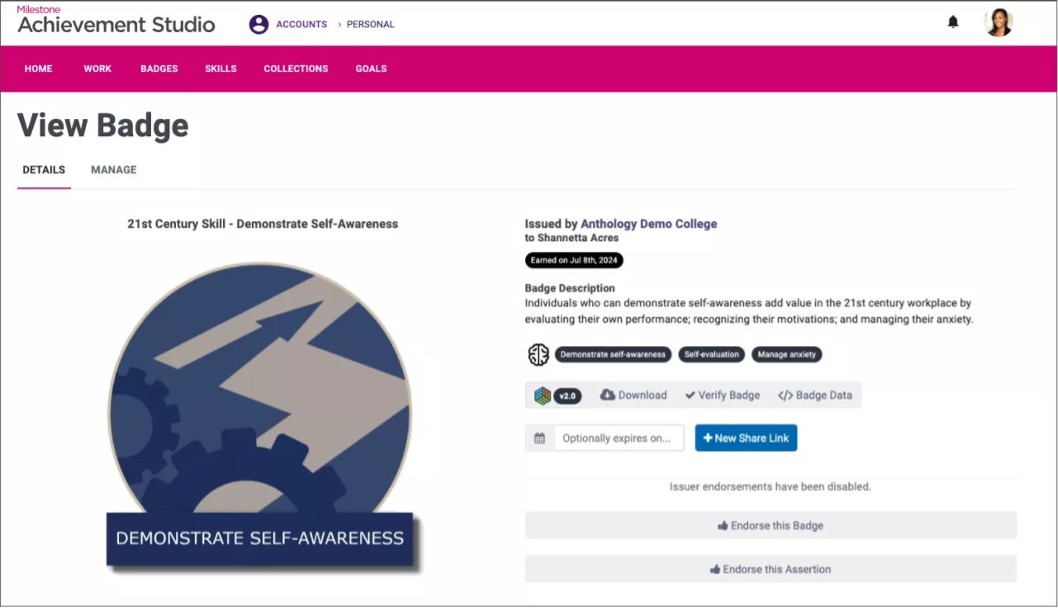1058x608 pixels.
Task: Create a New Share Link
Action: pos(746,437)
